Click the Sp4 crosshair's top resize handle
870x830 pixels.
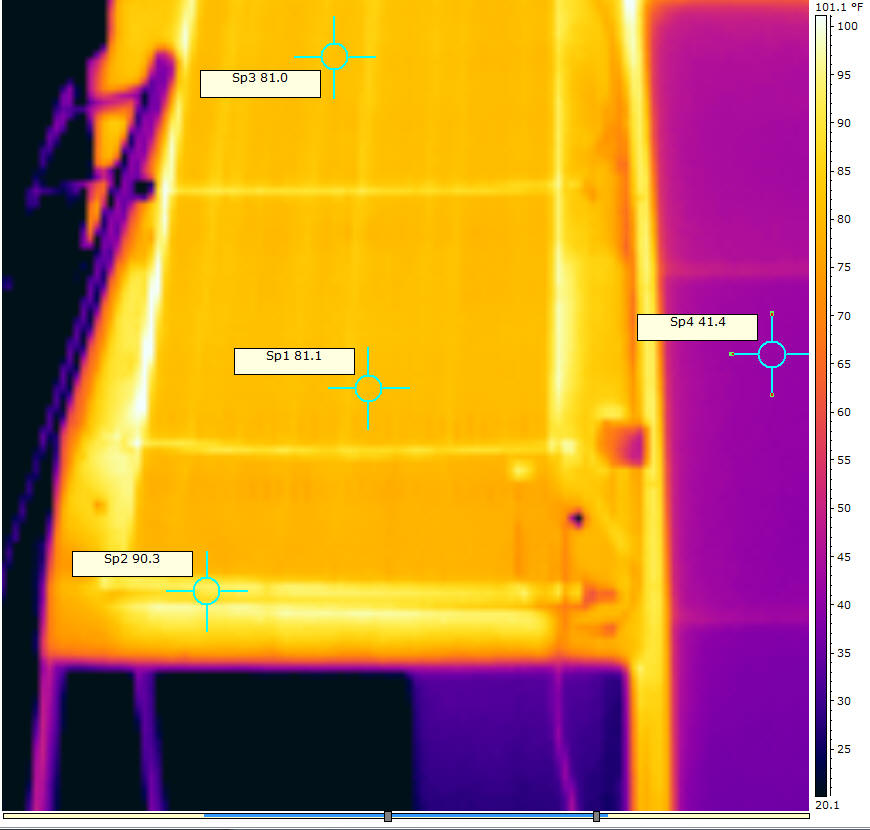pyautogui.click(x=772, y=314)
